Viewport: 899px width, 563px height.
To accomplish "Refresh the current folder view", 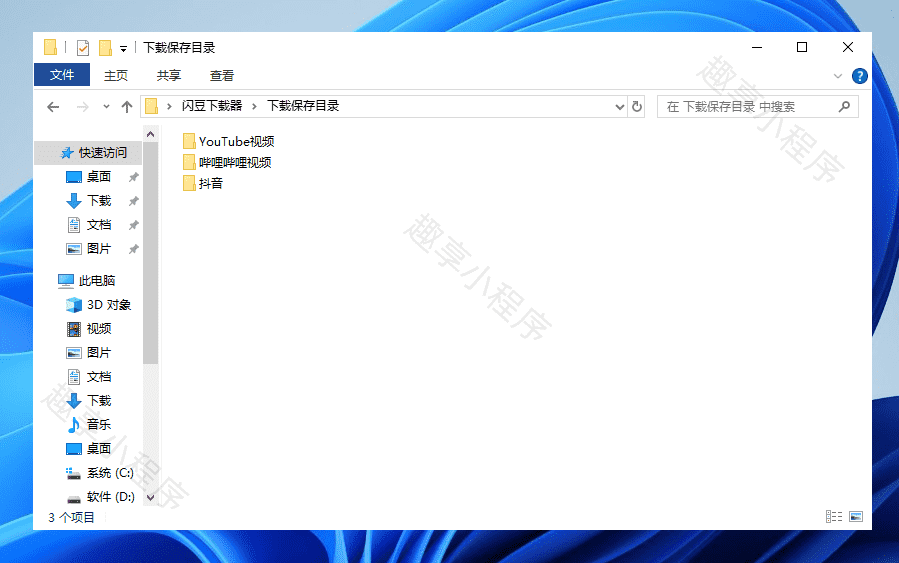I will click(x=637, y=107).
